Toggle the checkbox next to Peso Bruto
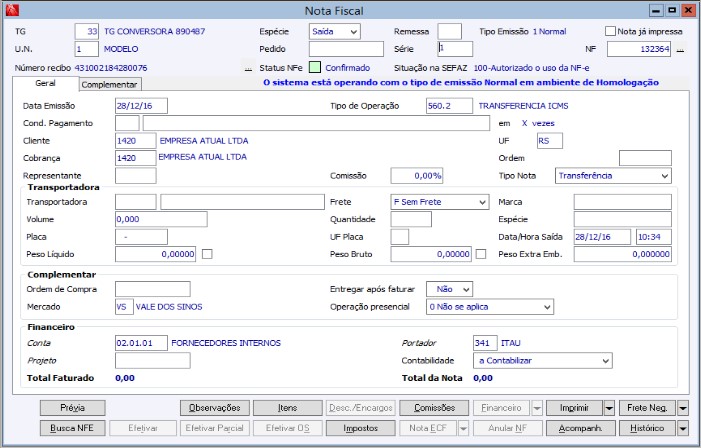The image size is (701, 448). click(x=481, y=255)
